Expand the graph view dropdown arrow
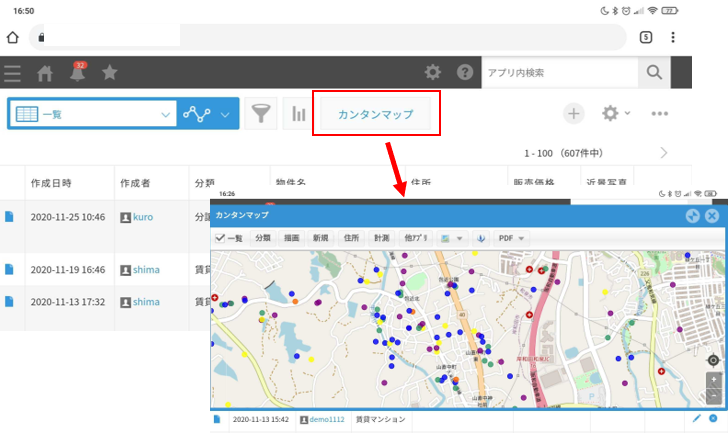The height and width of the screenshot is (433, 728). [x=225, y=115]
